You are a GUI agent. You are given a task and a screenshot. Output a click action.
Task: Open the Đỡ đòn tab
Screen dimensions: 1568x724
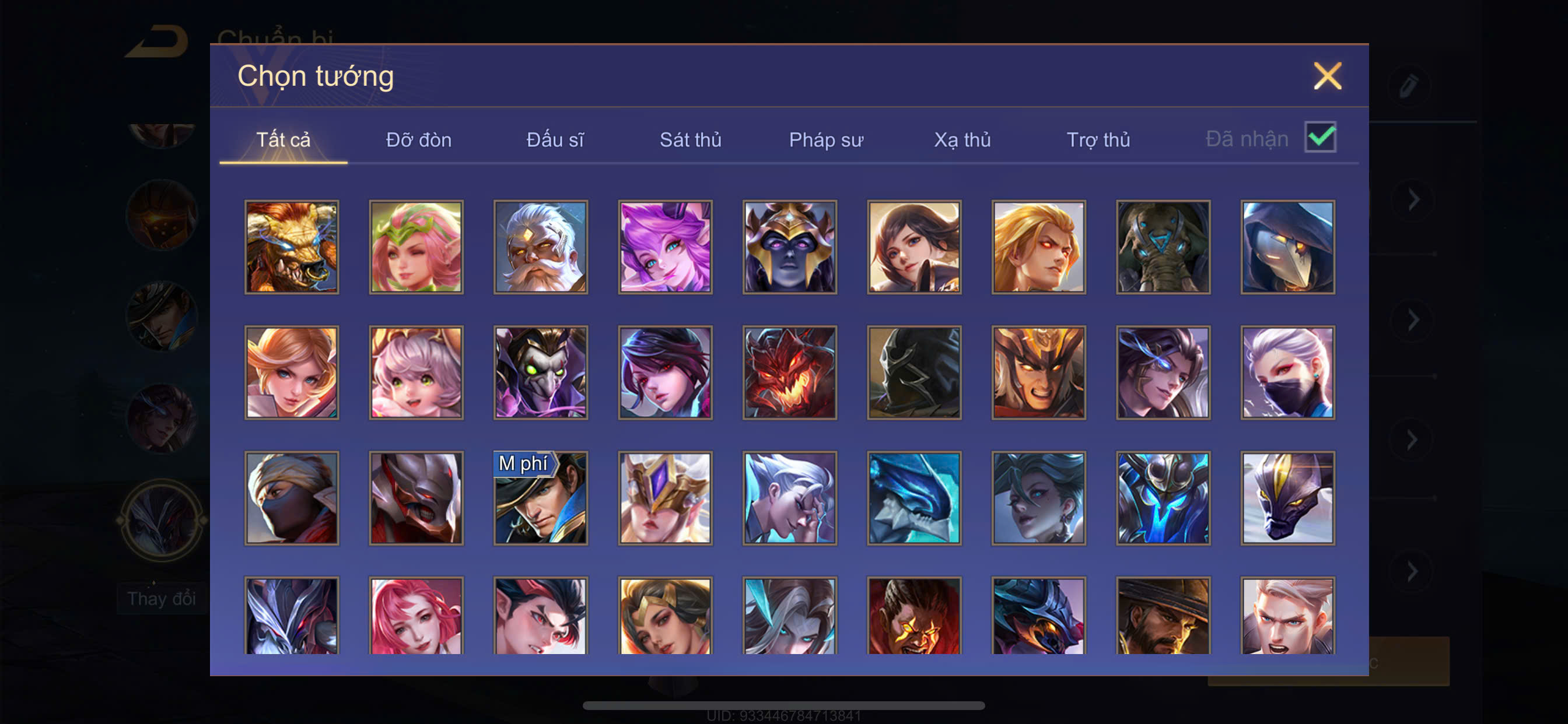[419, 139]
